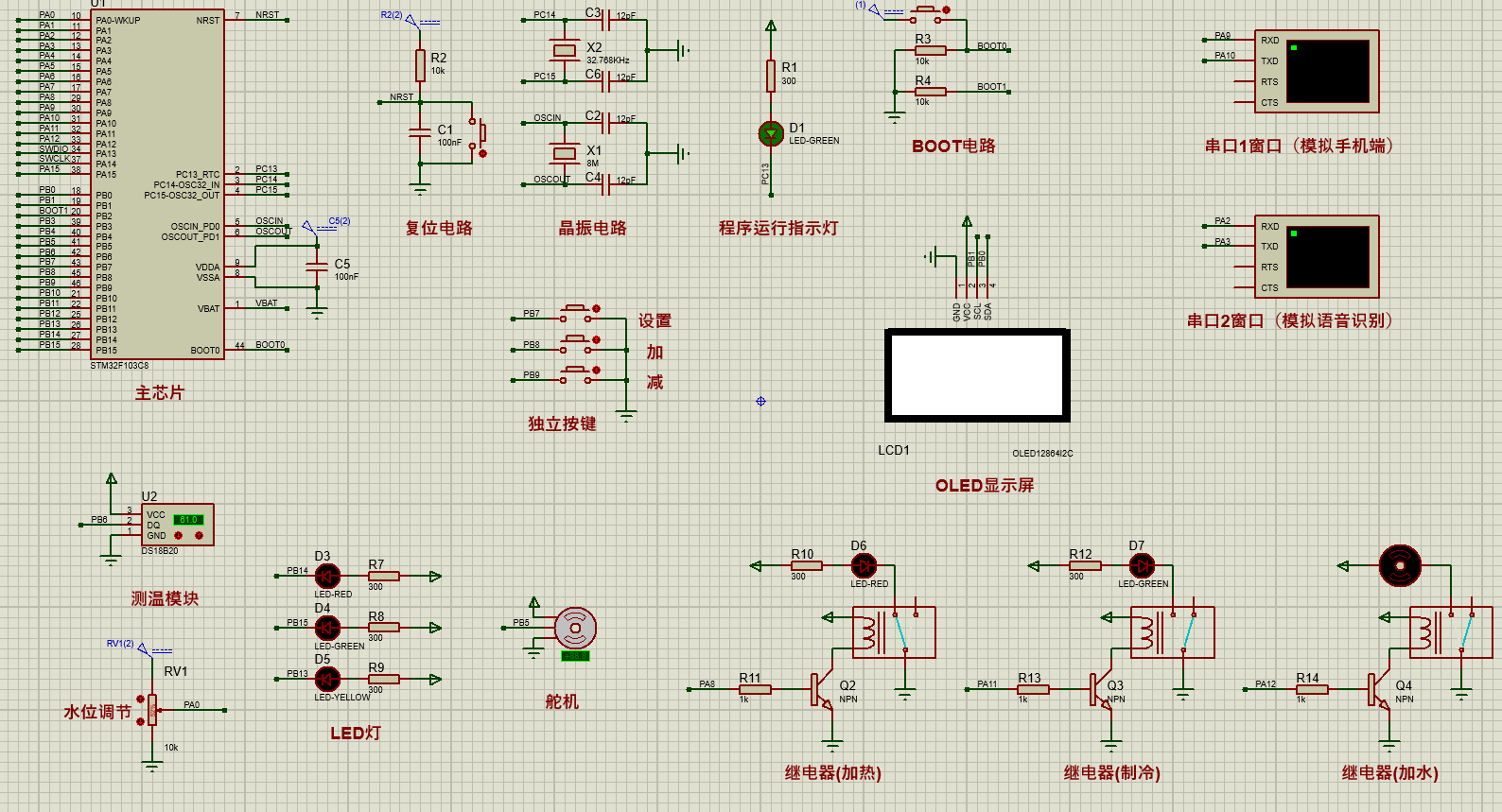
Task: Click the D1 LED-GREEN run indicator
Action: click(x=771, y=133)
